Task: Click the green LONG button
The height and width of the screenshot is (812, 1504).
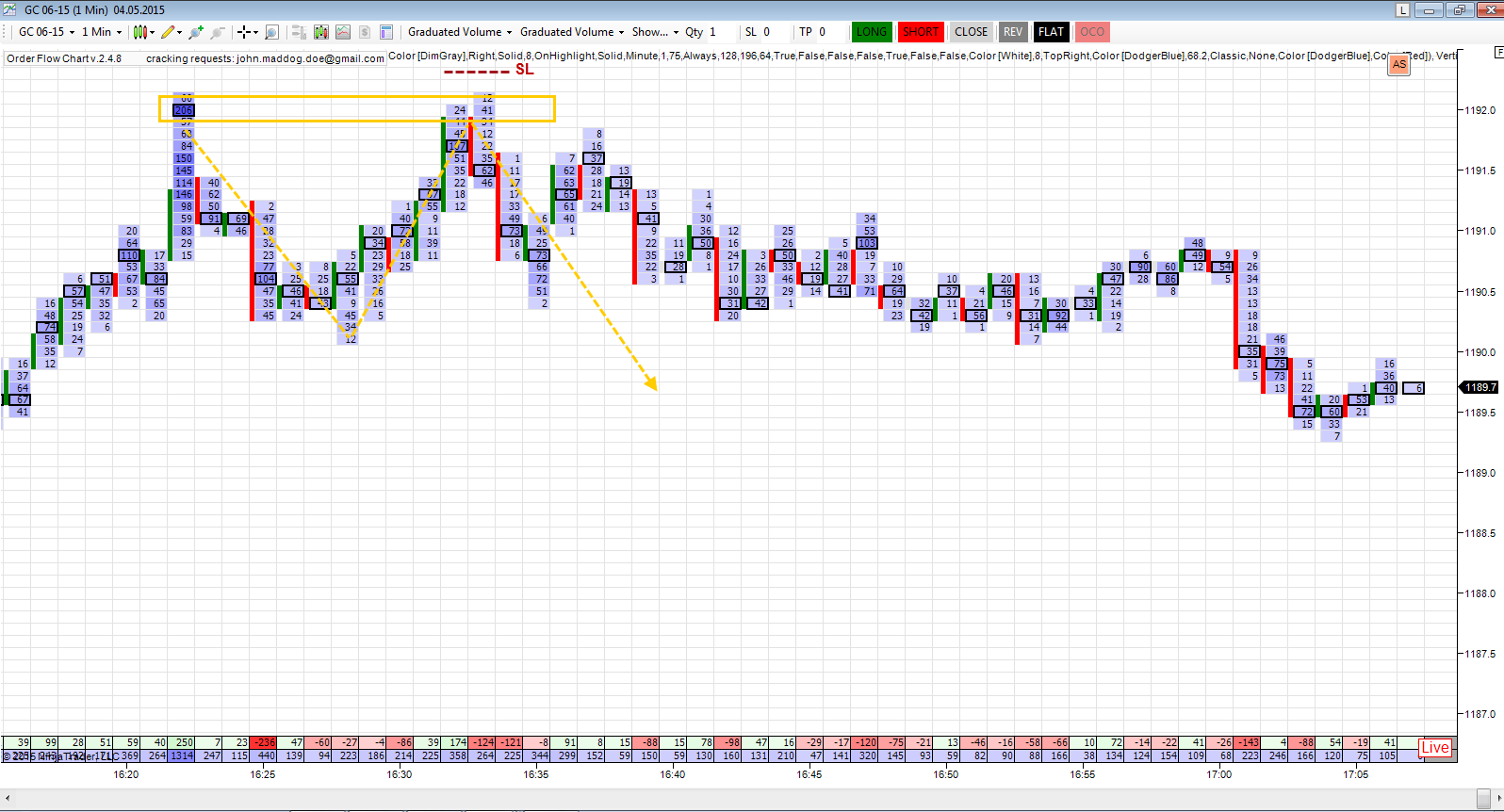Action: [871, 32]
